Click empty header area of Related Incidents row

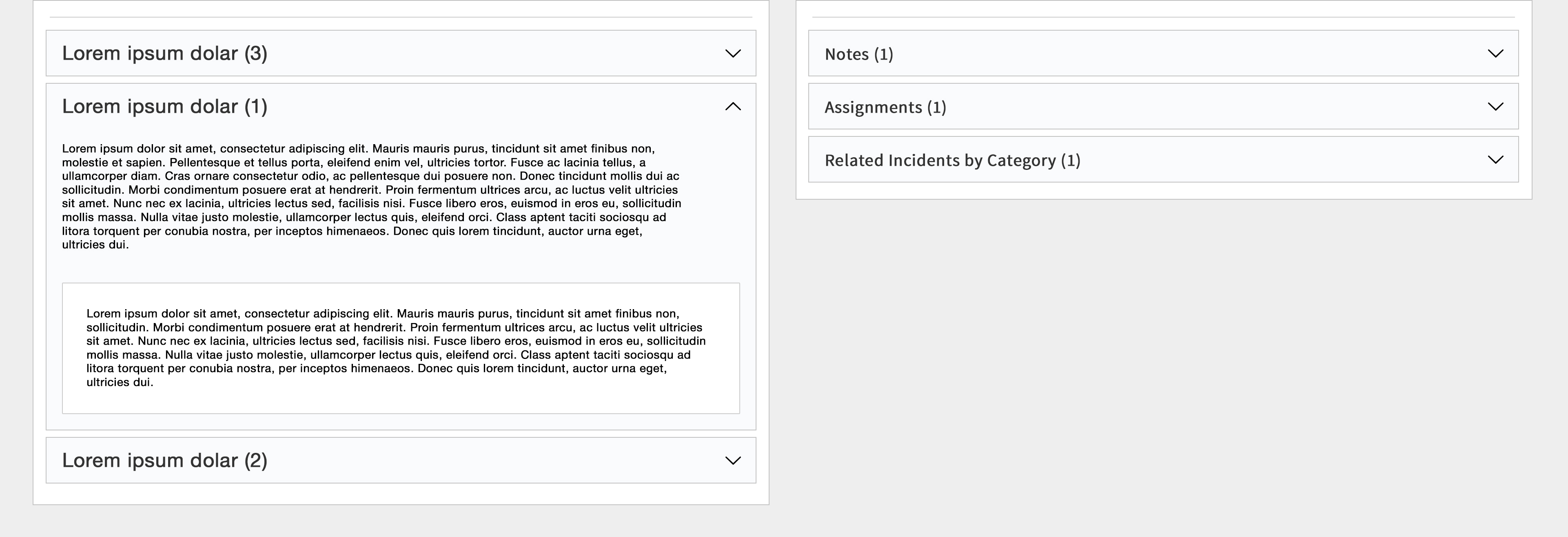coord(1278,160)
